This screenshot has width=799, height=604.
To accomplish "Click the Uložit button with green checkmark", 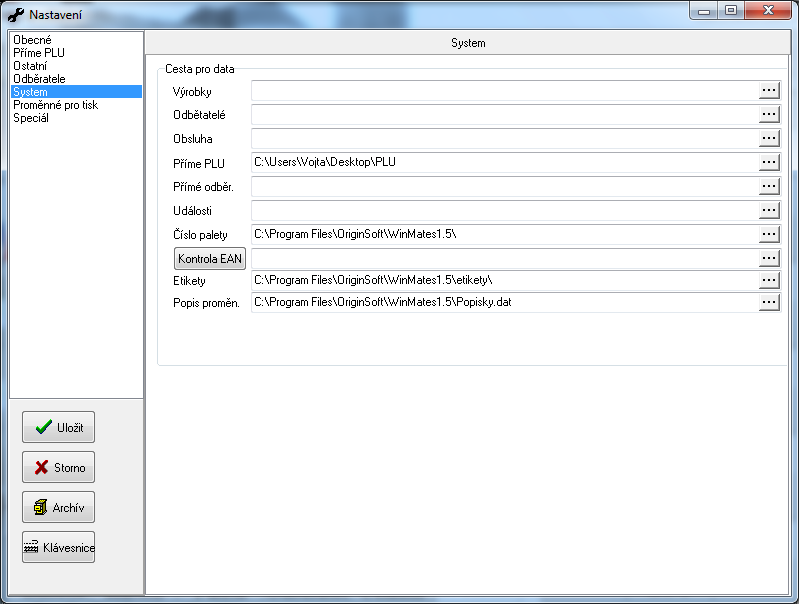I will (x=58, y=427).
